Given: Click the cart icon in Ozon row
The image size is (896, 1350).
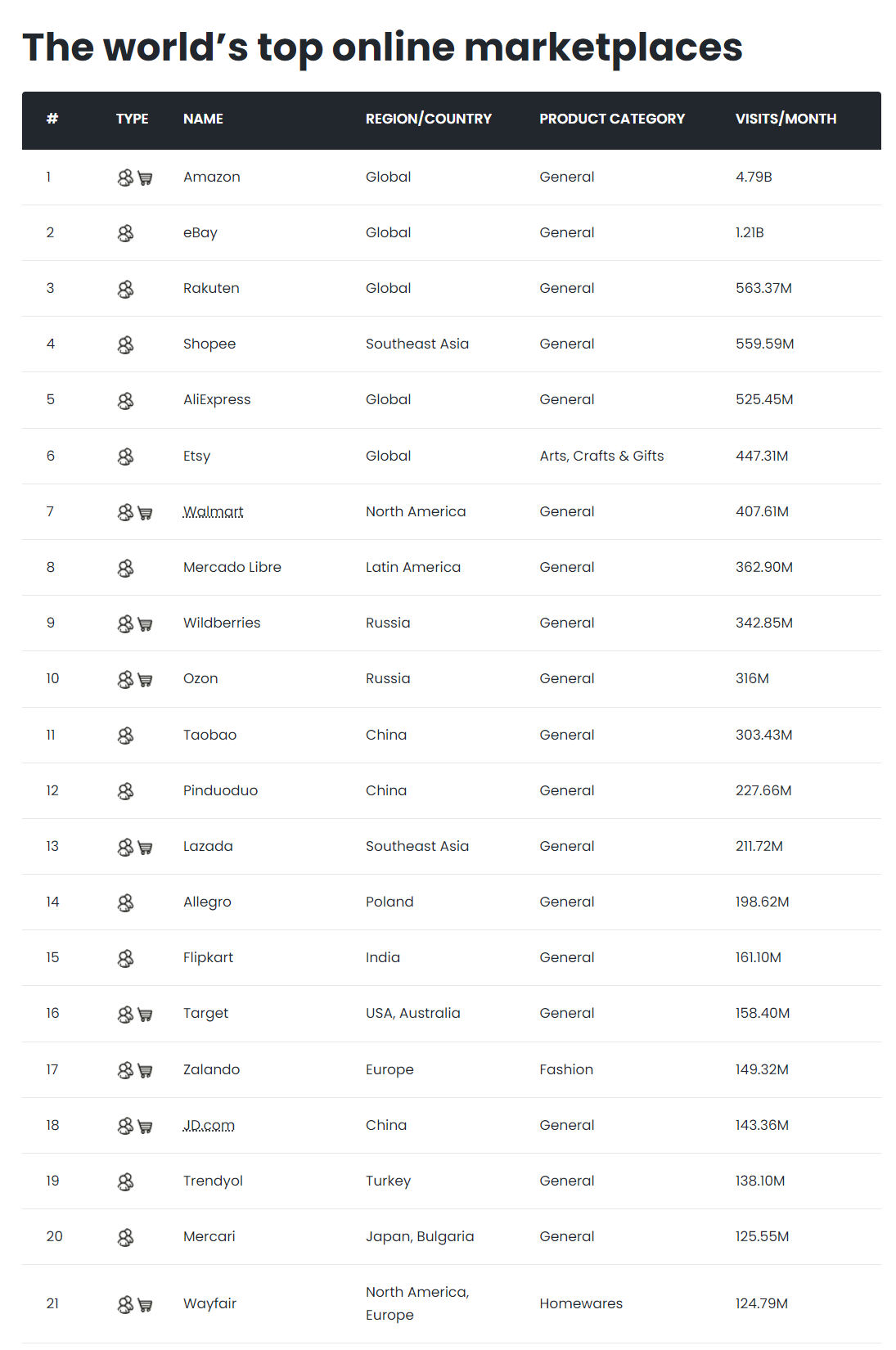Looking at the screenshot, I should (x=145, y=680).
